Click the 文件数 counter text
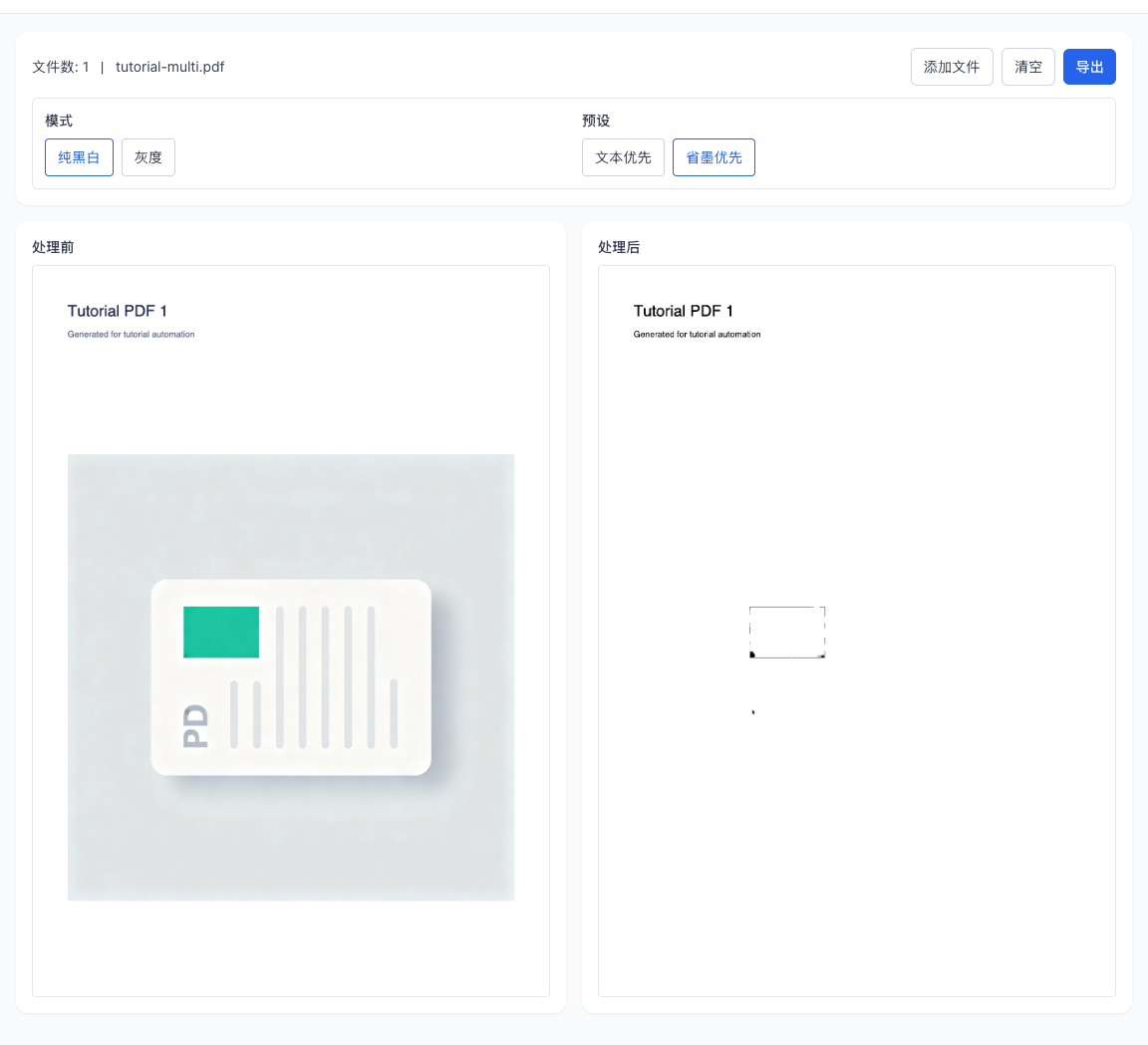Viewport: 1148px width, 1045px height. 61,67
